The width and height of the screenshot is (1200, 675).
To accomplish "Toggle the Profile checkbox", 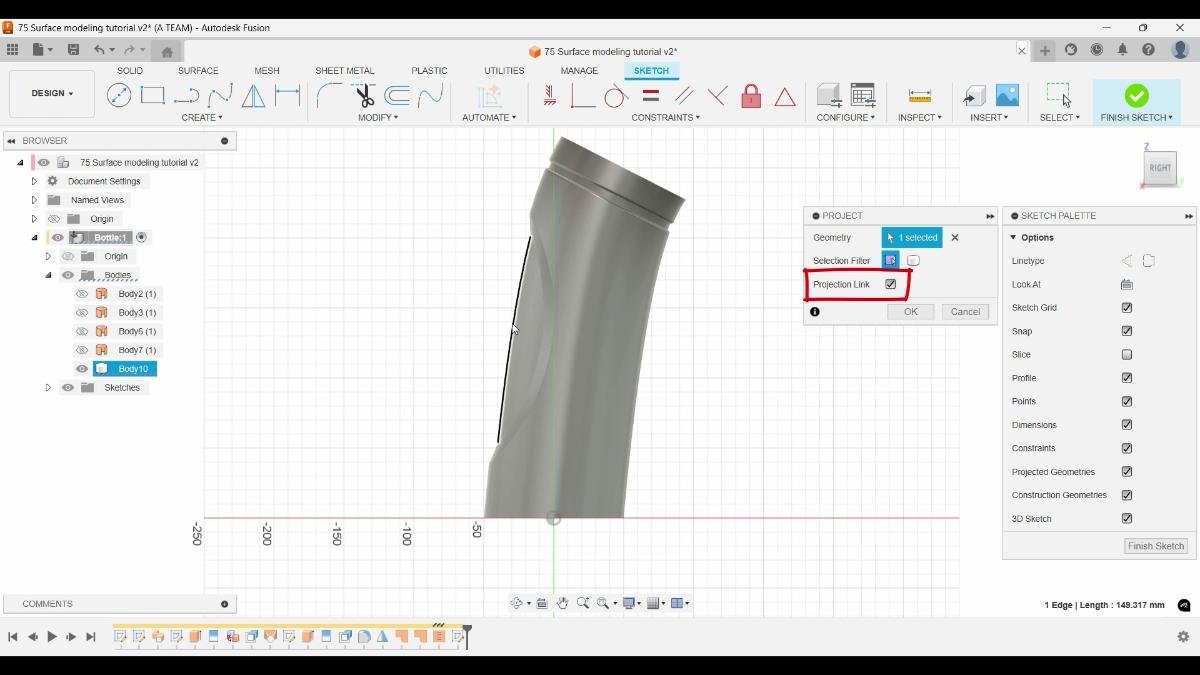I will coord(1127,378).
